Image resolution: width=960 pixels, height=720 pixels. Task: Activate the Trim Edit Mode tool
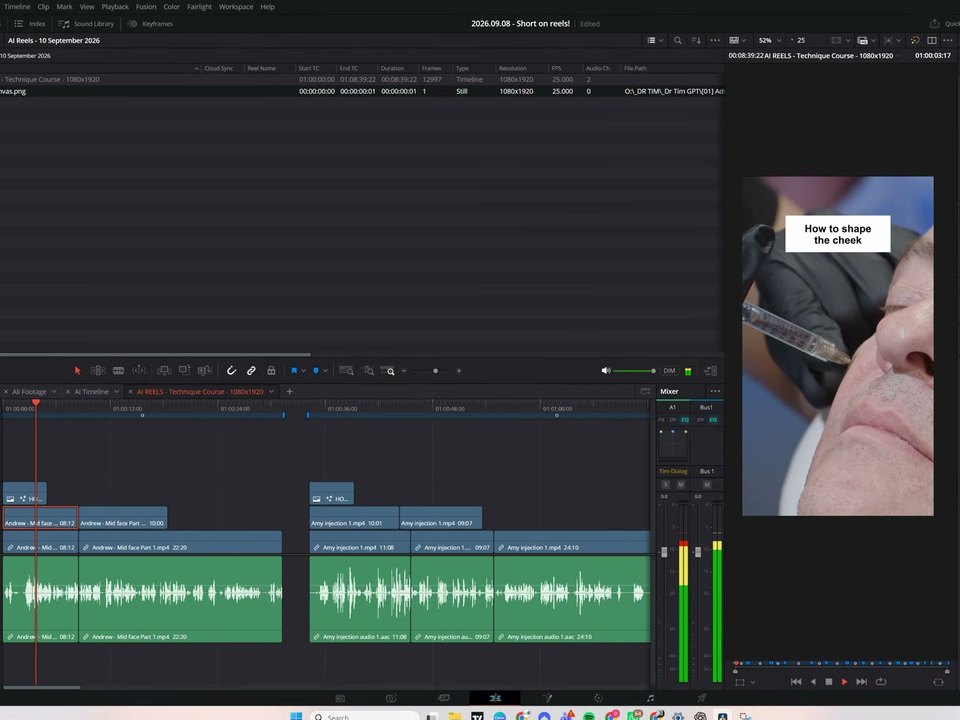coord(98,370)
